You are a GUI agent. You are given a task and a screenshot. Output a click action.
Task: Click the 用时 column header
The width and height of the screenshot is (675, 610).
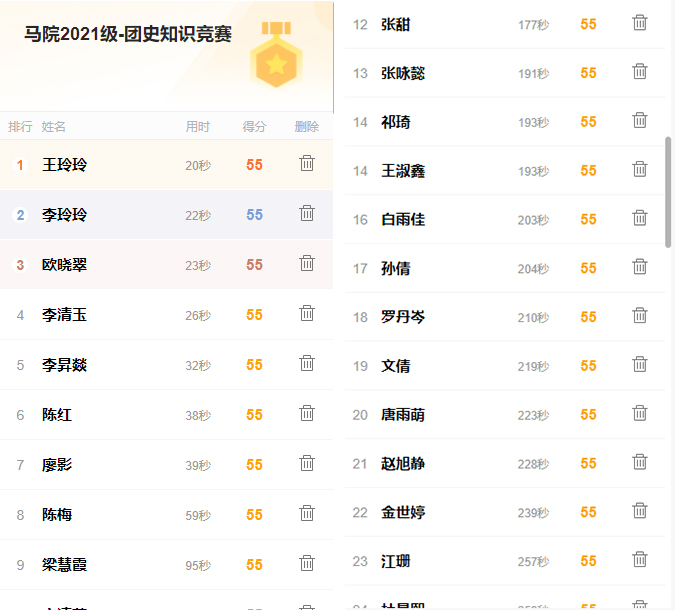click(x=197, y=127)
